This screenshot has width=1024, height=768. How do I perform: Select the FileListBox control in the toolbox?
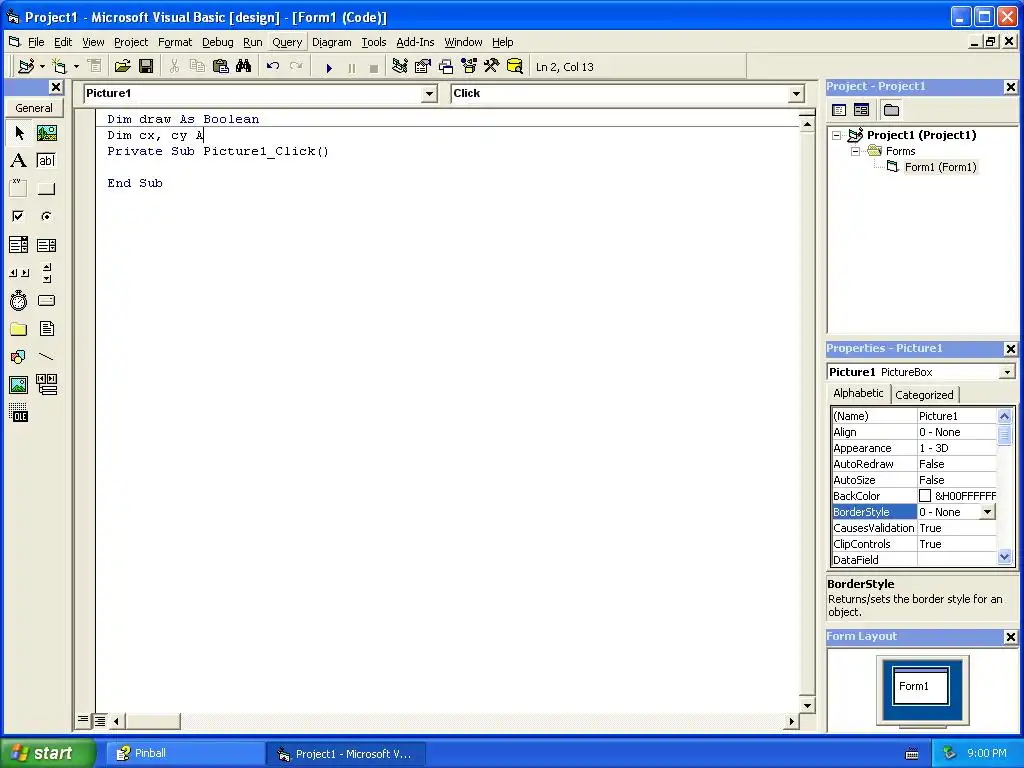[x=46, y=328]
